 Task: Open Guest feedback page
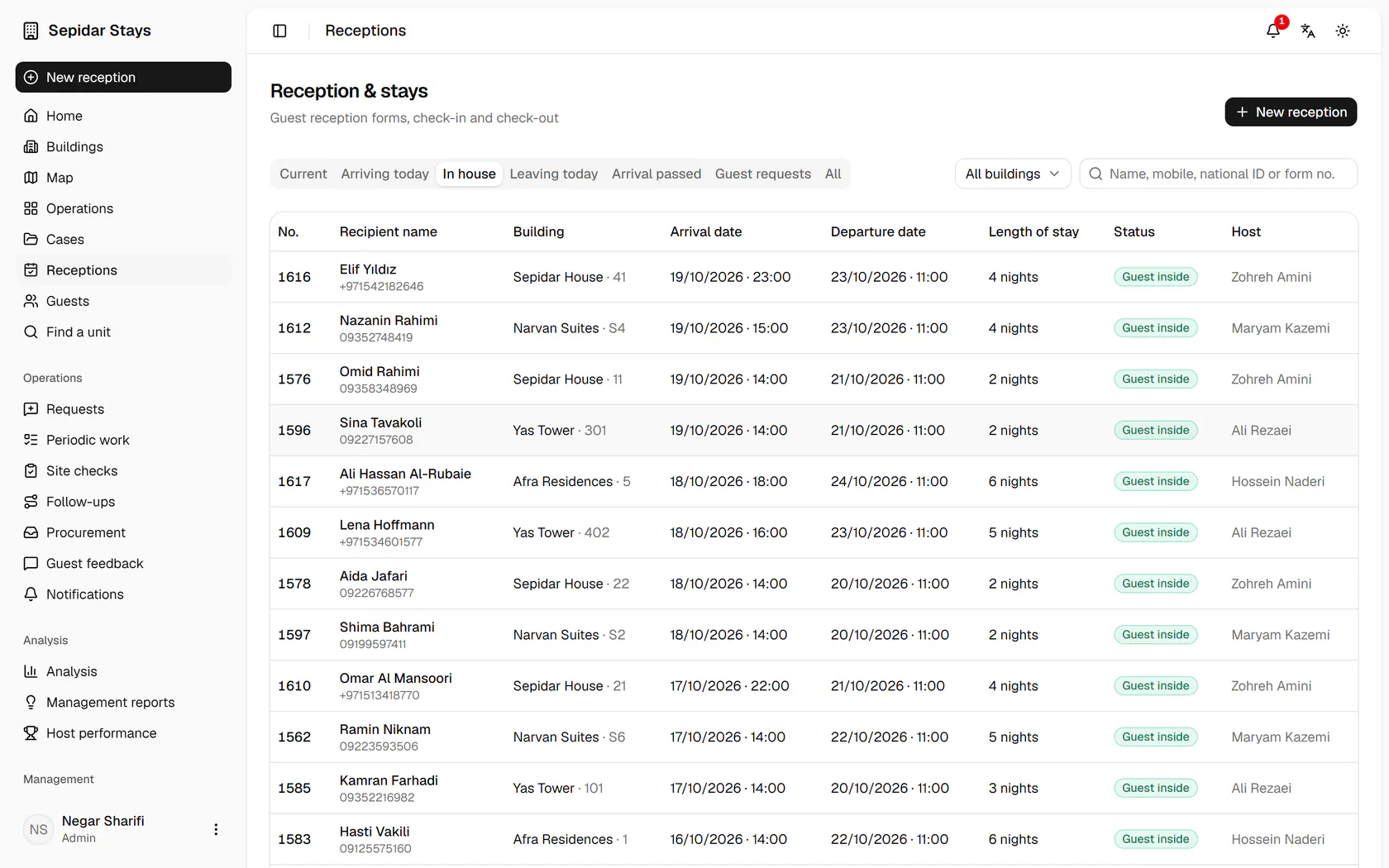(x=123, y=563)
